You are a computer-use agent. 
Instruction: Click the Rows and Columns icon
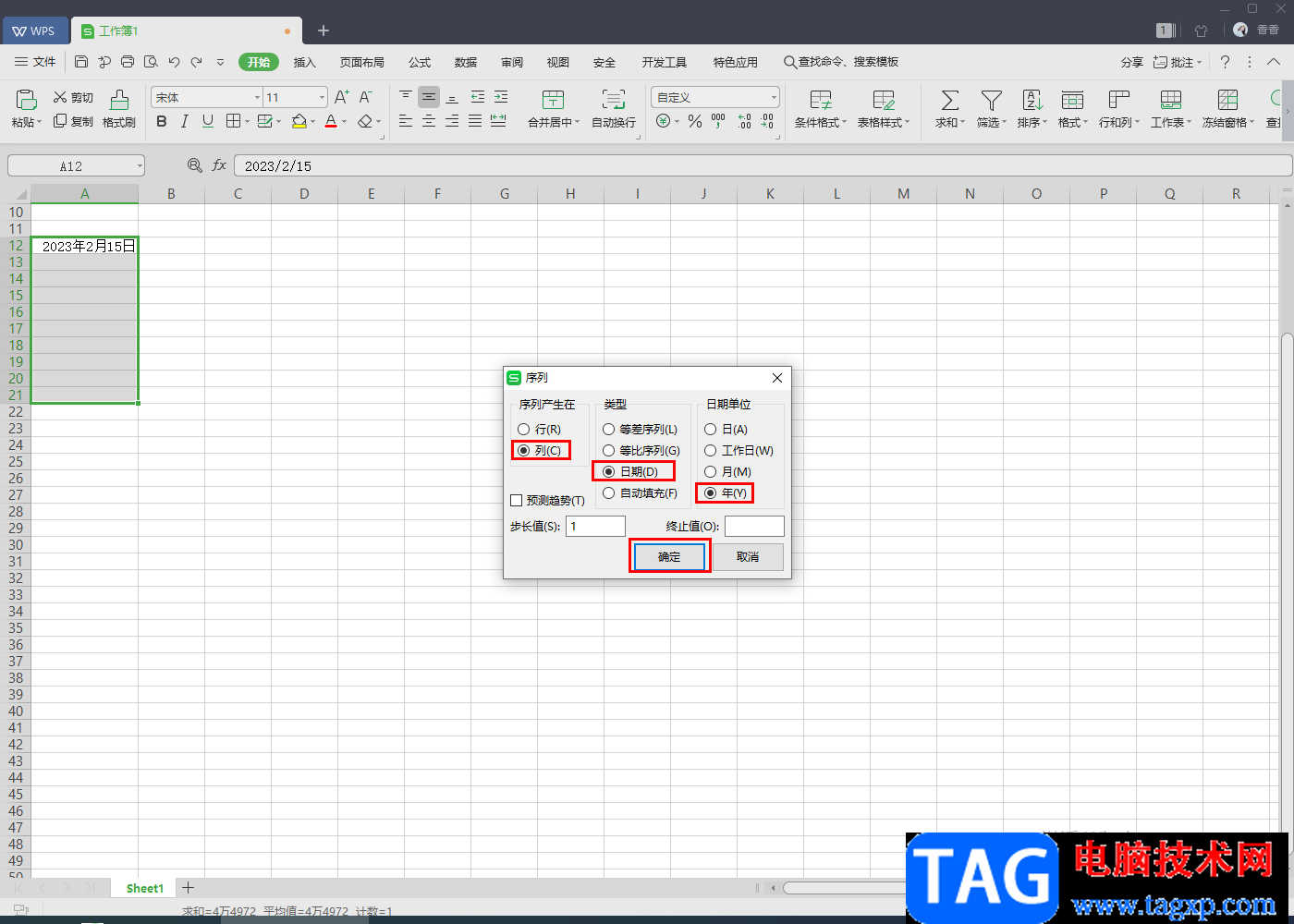pyautogui.click(x=1119, y=100)
